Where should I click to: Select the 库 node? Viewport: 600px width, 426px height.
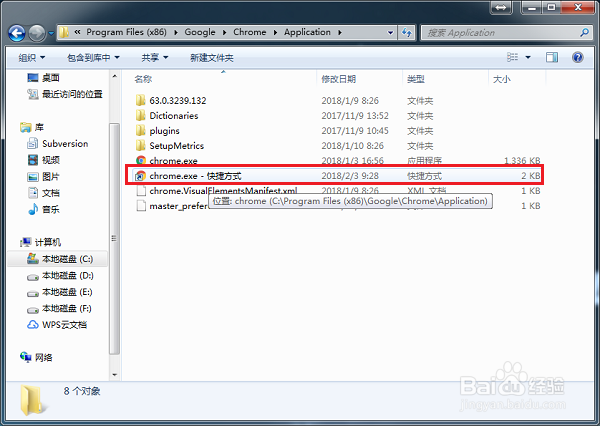[x=32, y=127]
